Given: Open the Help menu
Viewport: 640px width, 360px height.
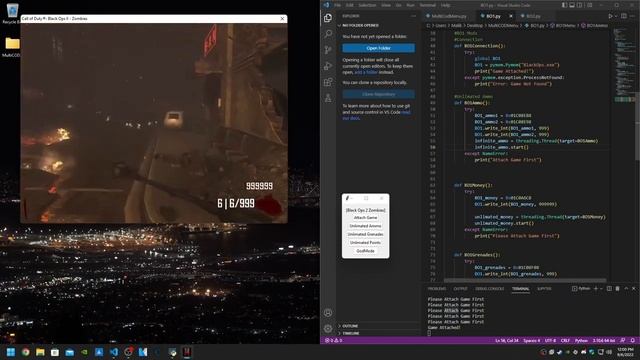Looking at the screenshot, I should [445, 5].
